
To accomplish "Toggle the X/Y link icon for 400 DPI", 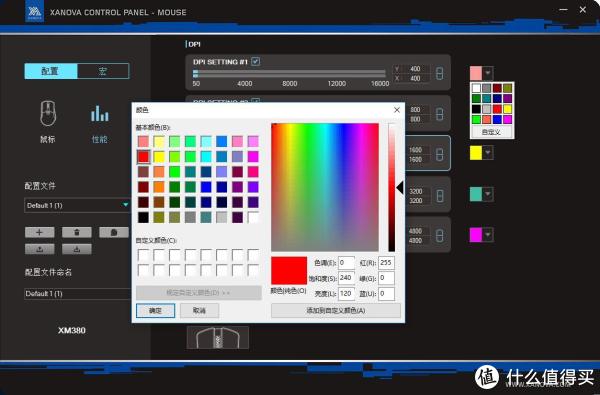I will click(x=440, y=73).
